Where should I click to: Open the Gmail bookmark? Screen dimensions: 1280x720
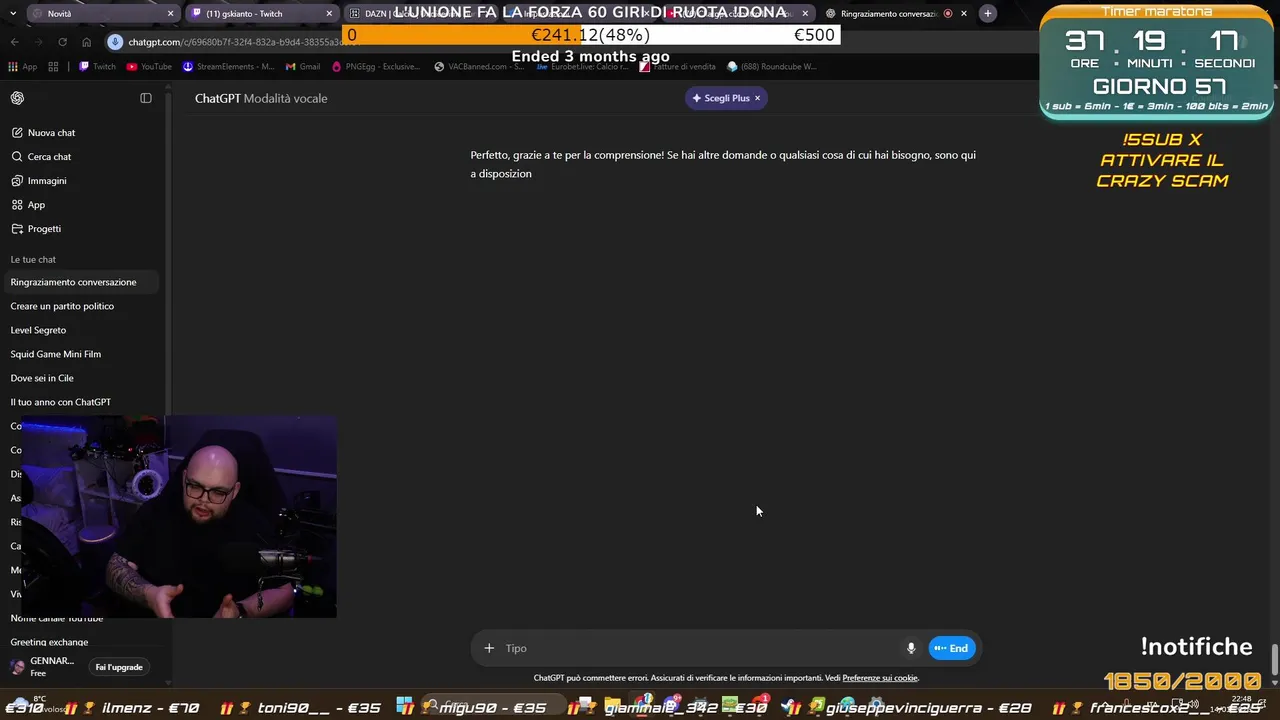302,66
